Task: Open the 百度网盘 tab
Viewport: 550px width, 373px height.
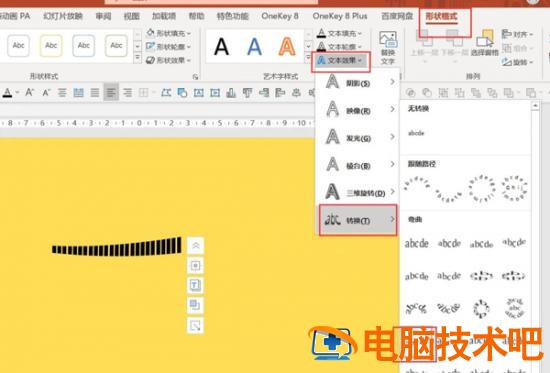Action: [x=397, y=16]
